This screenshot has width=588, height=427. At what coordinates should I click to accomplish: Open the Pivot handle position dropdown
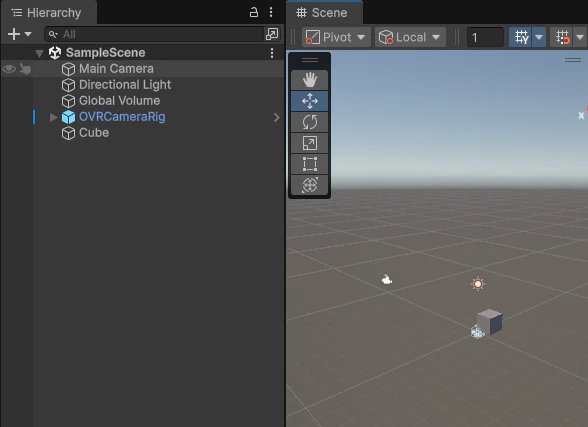(336, 37)
